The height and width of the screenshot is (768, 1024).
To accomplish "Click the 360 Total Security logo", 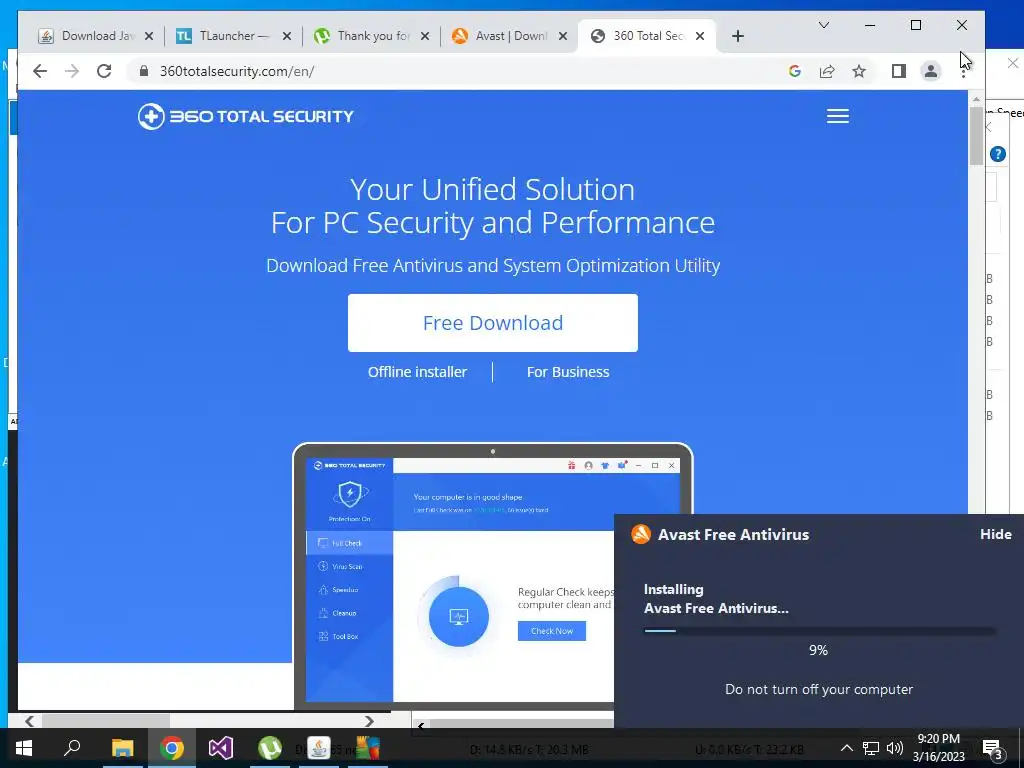I will 246,116.
